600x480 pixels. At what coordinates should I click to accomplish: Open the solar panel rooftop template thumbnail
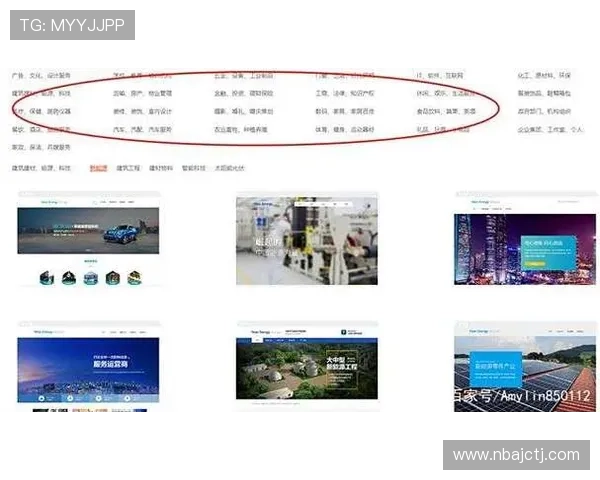(525, 367)
